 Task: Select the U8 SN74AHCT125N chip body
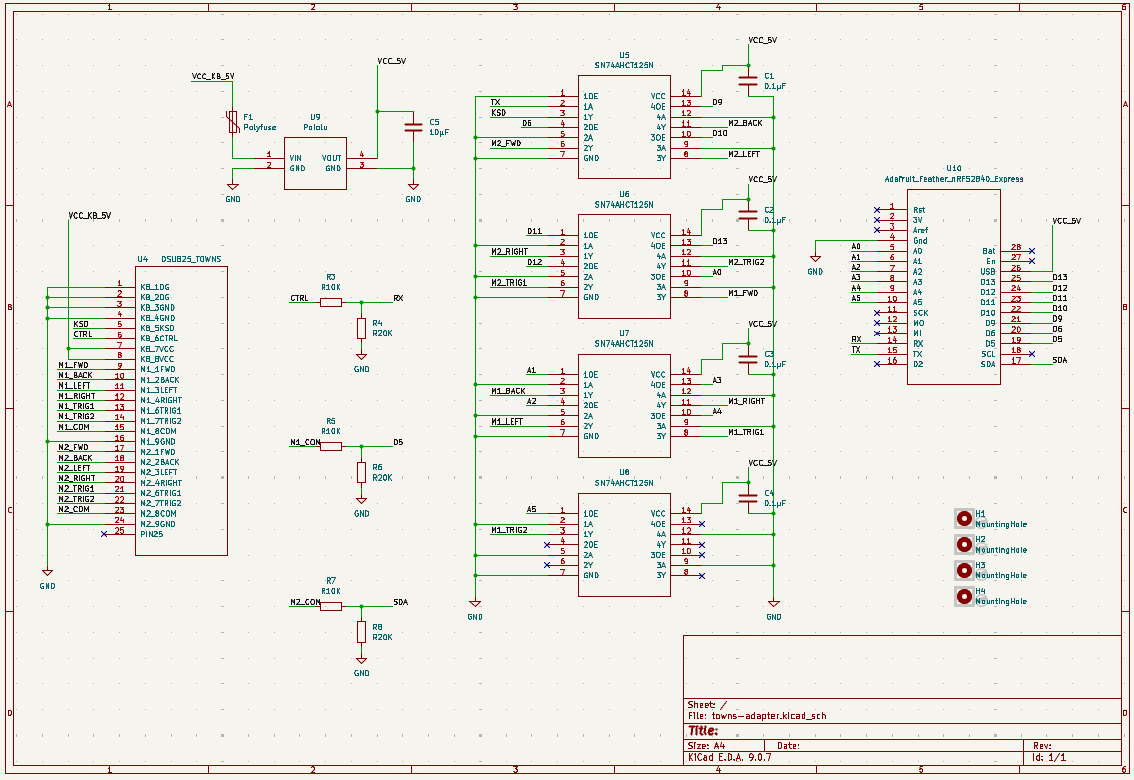tap(623, 544)
